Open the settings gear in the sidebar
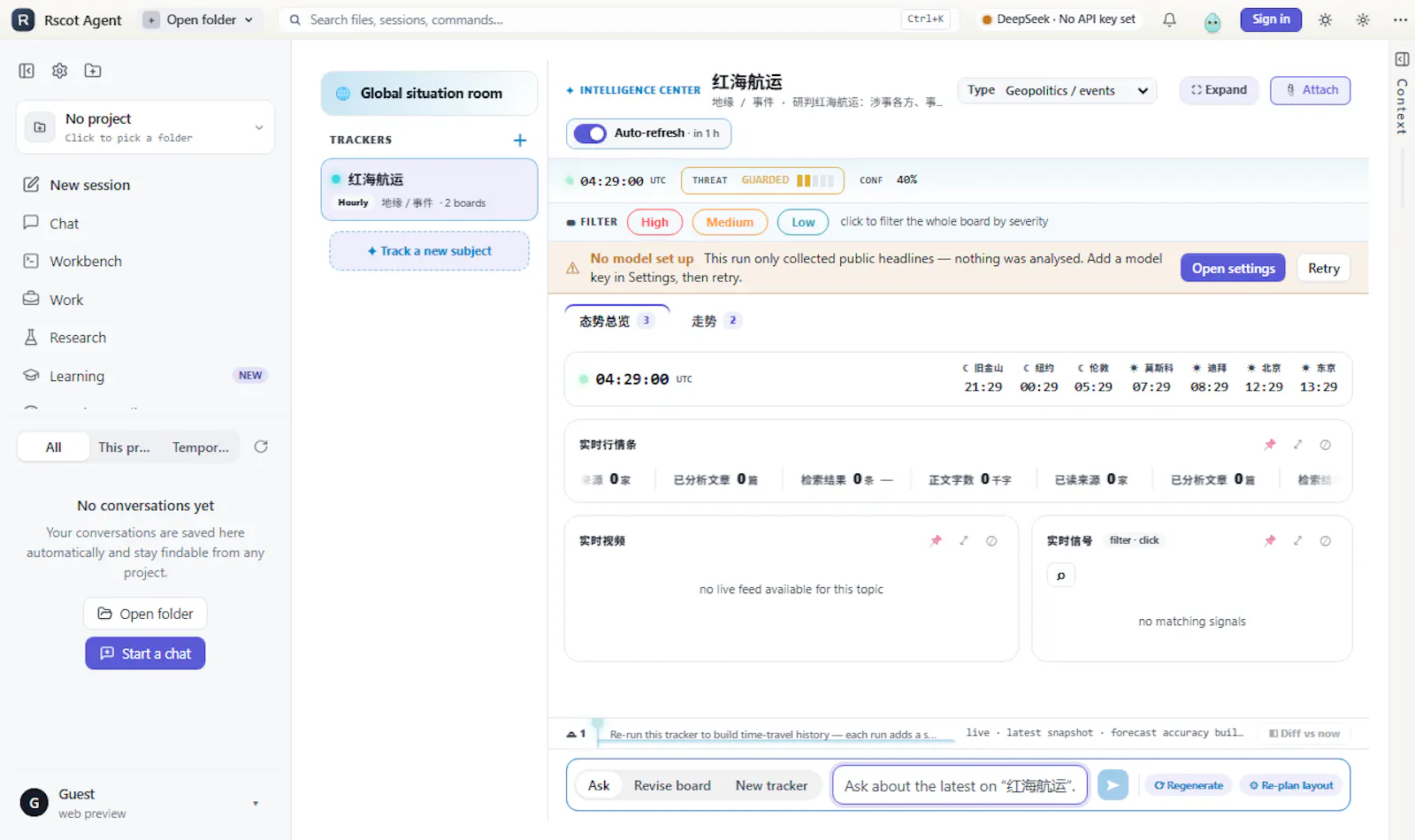The height and width of the screenshot is (840, 1415). (x=59, y=71)
